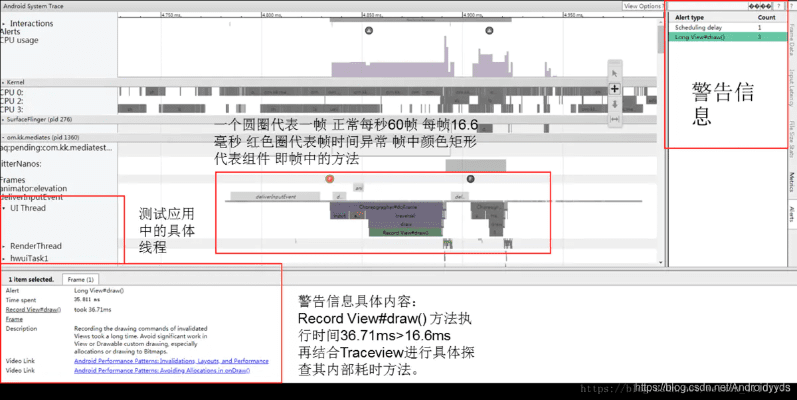Select the pointer selection tool
The width and height of the screenshot is (797, 400).
(615, 74)
